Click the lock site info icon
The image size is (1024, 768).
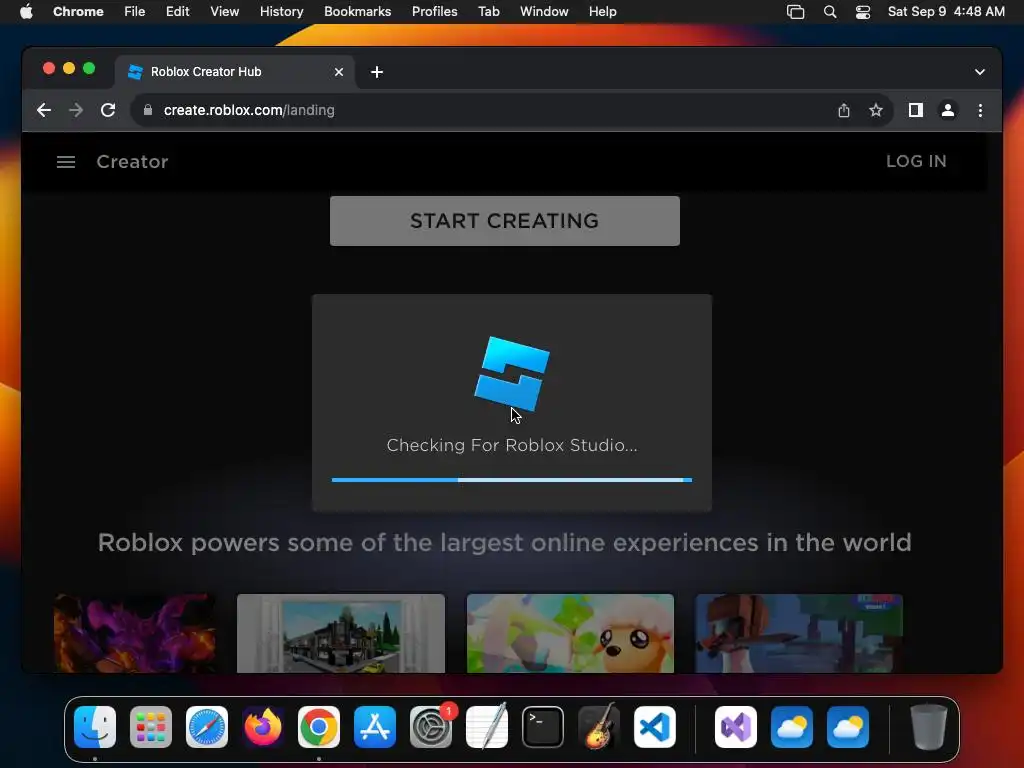148,110
